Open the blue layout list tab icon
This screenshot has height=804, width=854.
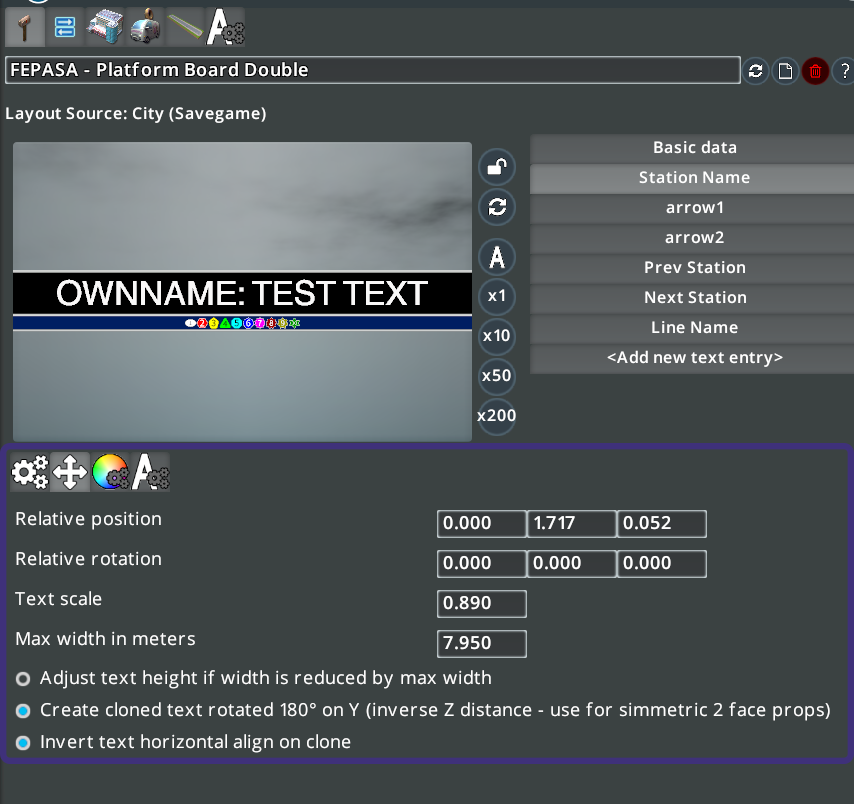click(65, 27)
